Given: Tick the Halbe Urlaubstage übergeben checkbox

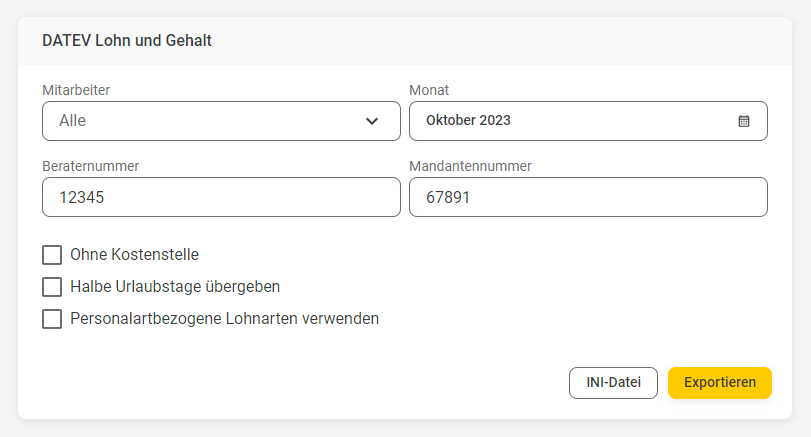Looking at the screenshot, I should [52, 287].
